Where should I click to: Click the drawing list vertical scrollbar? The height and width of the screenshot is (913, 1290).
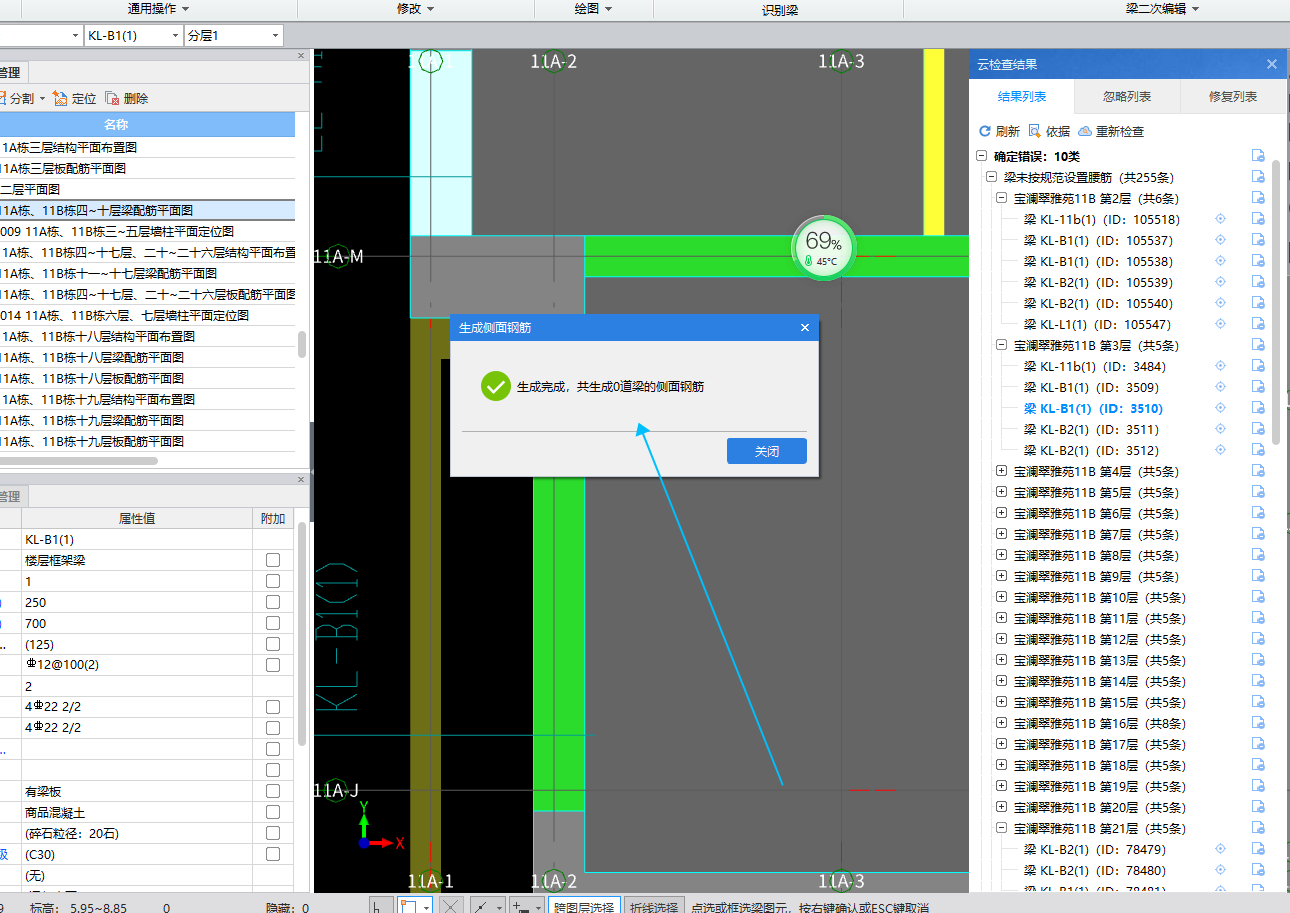pos(302,344)
